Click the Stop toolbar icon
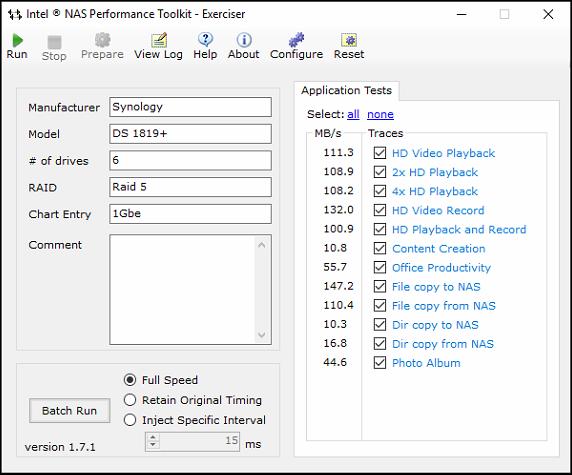Viewport: 572px width, 475px height. point(54,42)
